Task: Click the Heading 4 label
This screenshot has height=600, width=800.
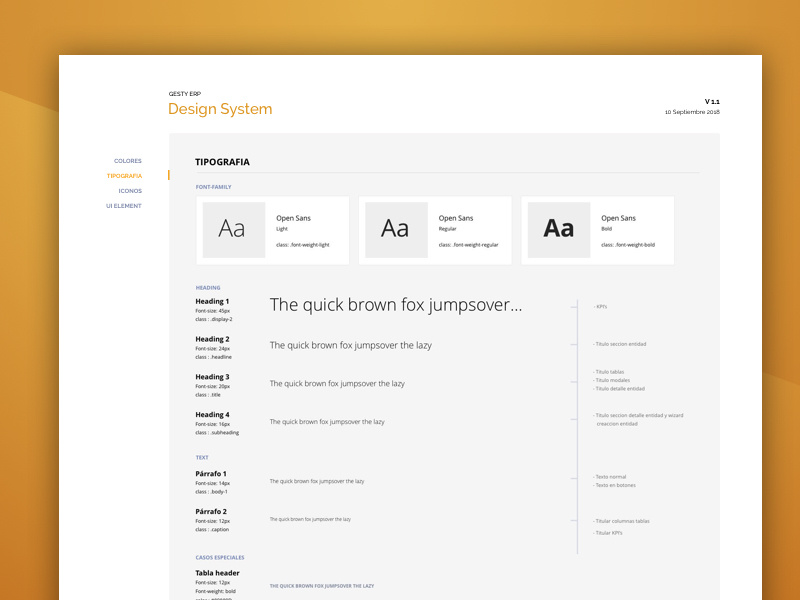Action: (212, 414)
